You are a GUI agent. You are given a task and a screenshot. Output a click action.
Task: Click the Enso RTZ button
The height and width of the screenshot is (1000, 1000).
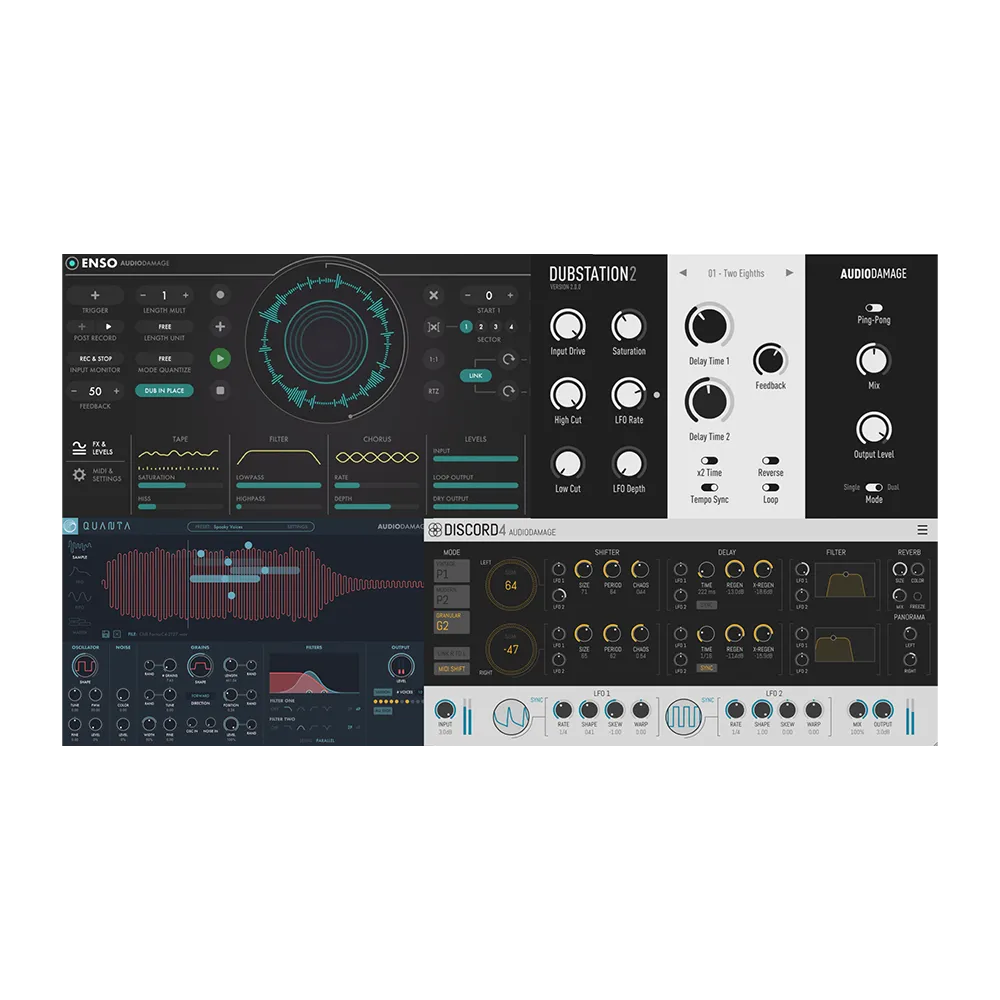point(434,391)
